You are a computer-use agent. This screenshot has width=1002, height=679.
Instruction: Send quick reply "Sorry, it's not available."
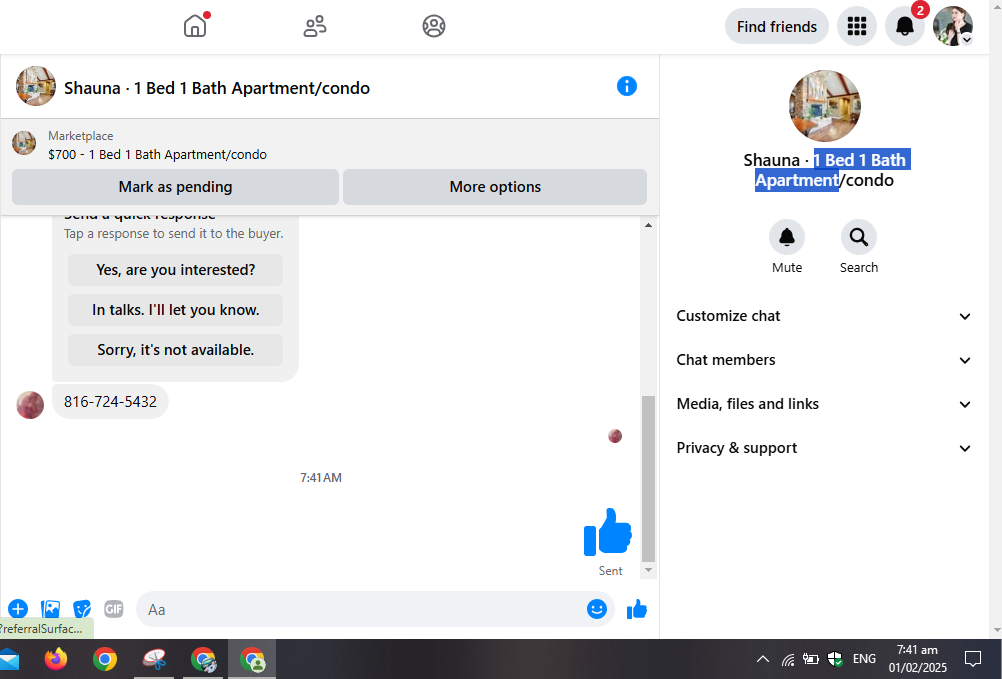pyautogui.click(x=175, y=350)
